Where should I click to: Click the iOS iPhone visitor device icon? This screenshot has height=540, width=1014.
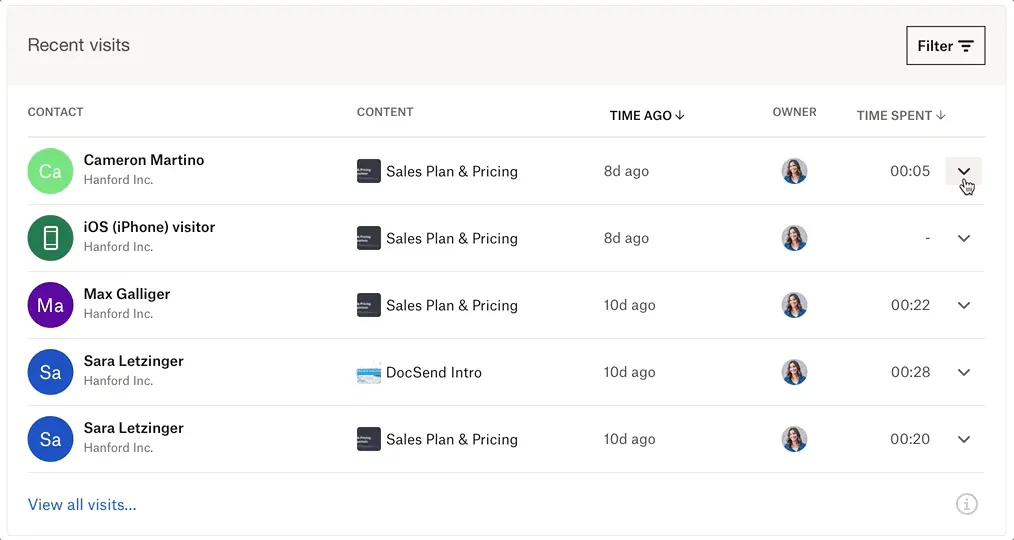pyautogui.click(x=50, y=238)
